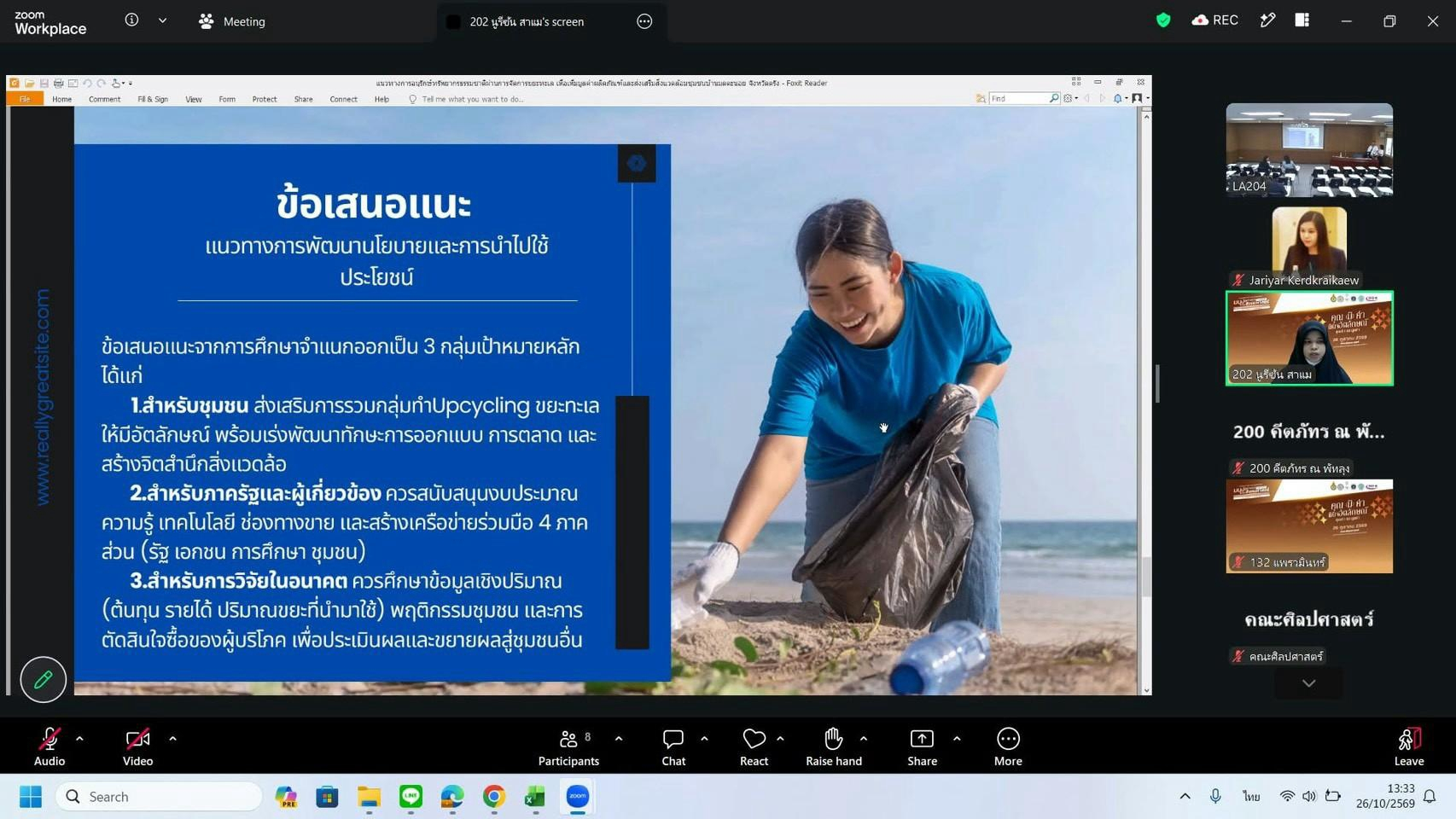Open the meeting information icon
1456x819 pixels.
tap(131, 20)
